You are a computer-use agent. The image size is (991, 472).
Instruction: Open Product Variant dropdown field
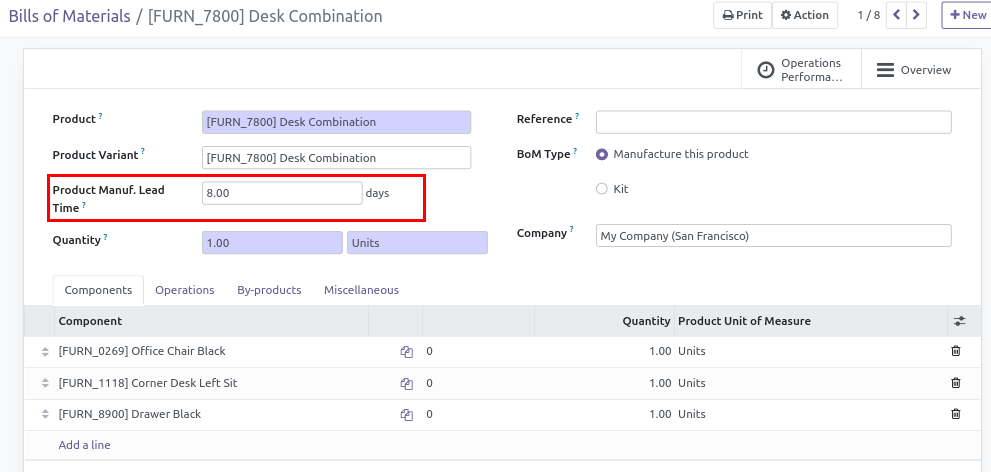pos(336,158)
